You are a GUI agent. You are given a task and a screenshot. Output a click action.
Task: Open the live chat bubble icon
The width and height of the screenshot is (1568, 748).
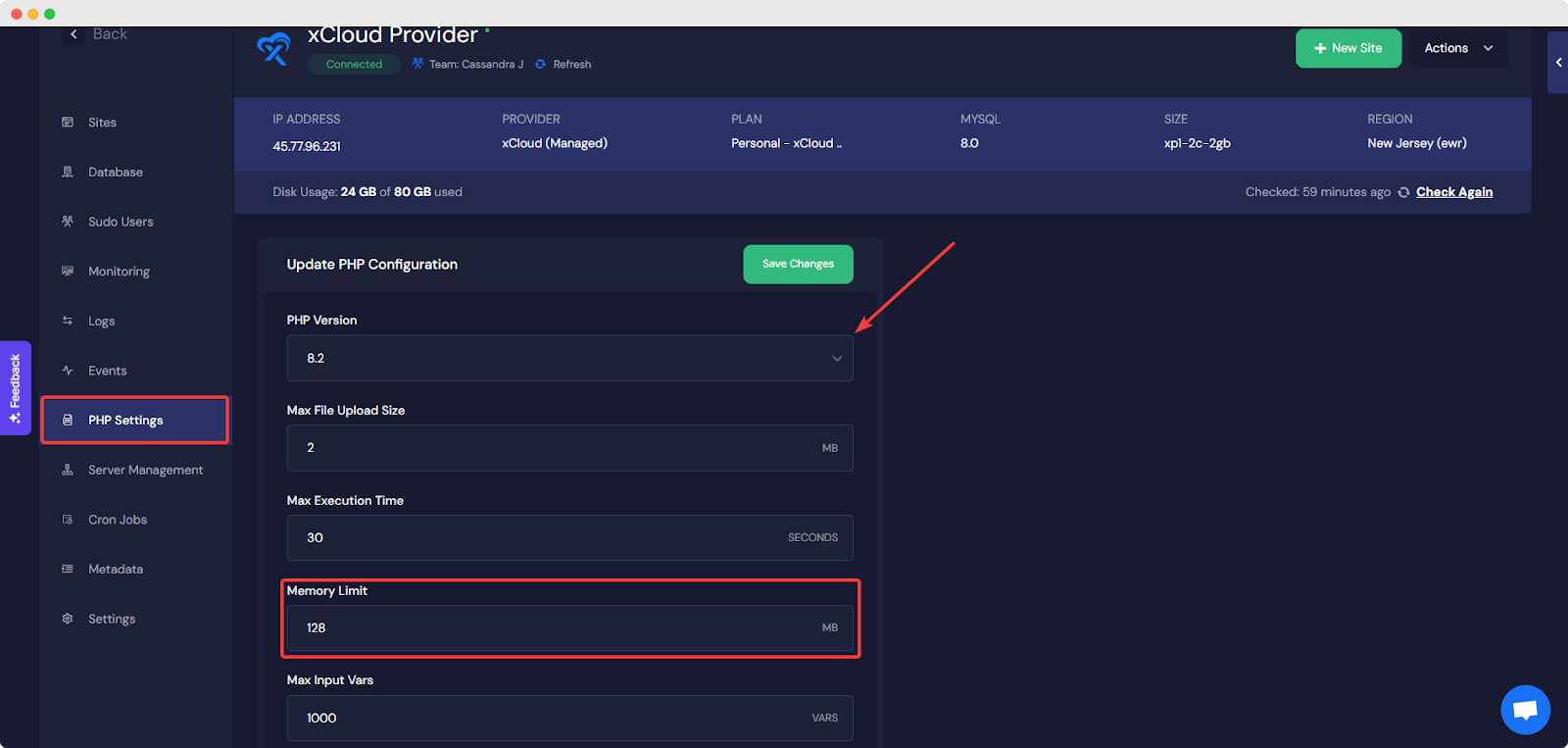click(x=1525, y=710)
